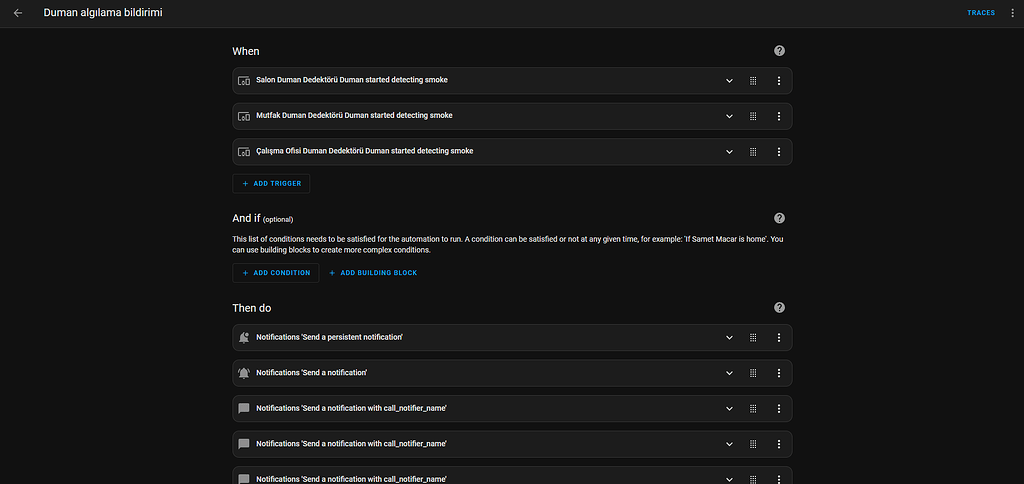Open the top-right overflow menu

[x=1012, y=13]
